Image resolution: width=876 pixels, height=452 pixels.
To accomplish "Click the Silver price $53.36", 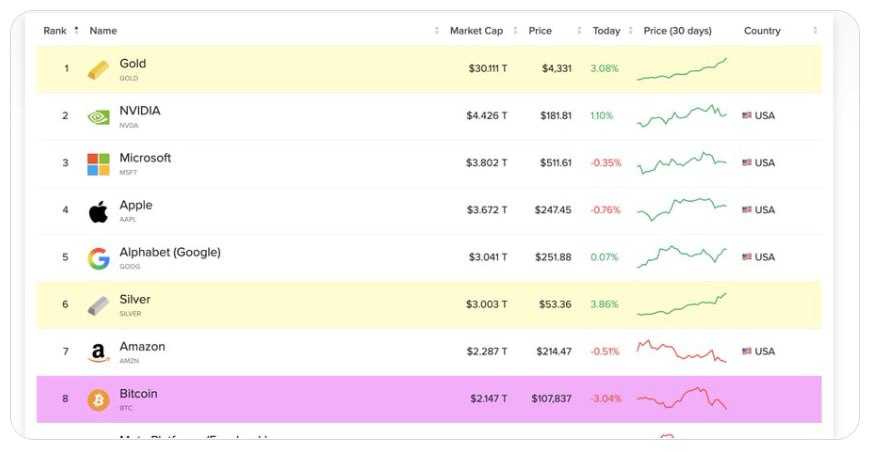I will pos(555,304).
